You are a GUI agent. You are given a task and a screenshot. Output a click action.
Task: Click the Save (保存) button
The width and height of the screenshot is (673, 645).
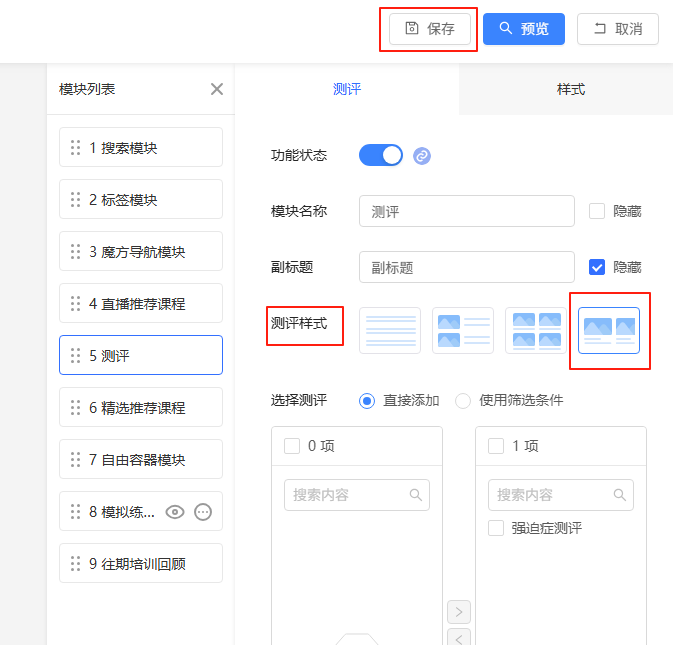tap(430, 29)
